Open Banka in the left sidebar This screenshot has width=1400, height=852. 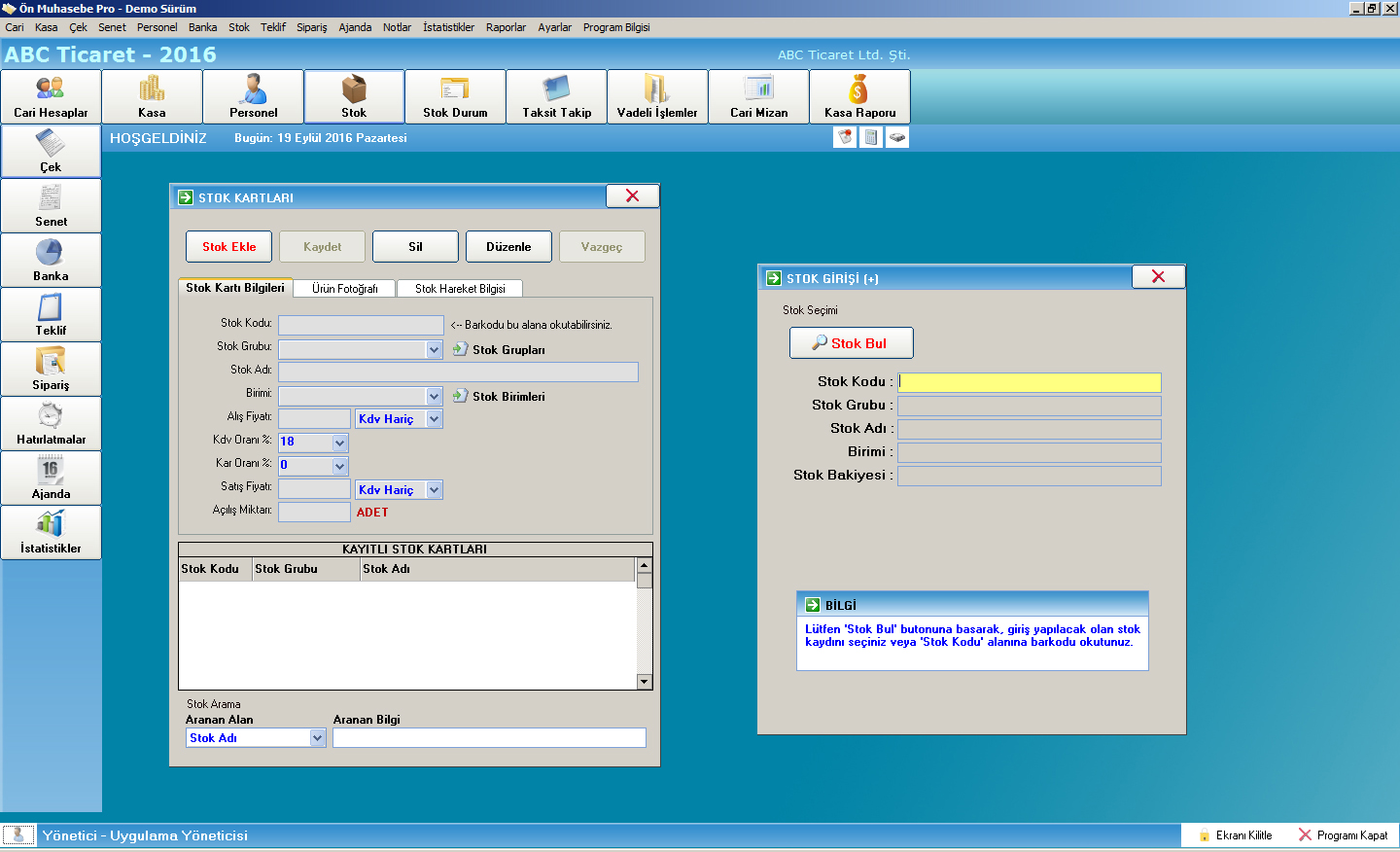pos(51,260)
